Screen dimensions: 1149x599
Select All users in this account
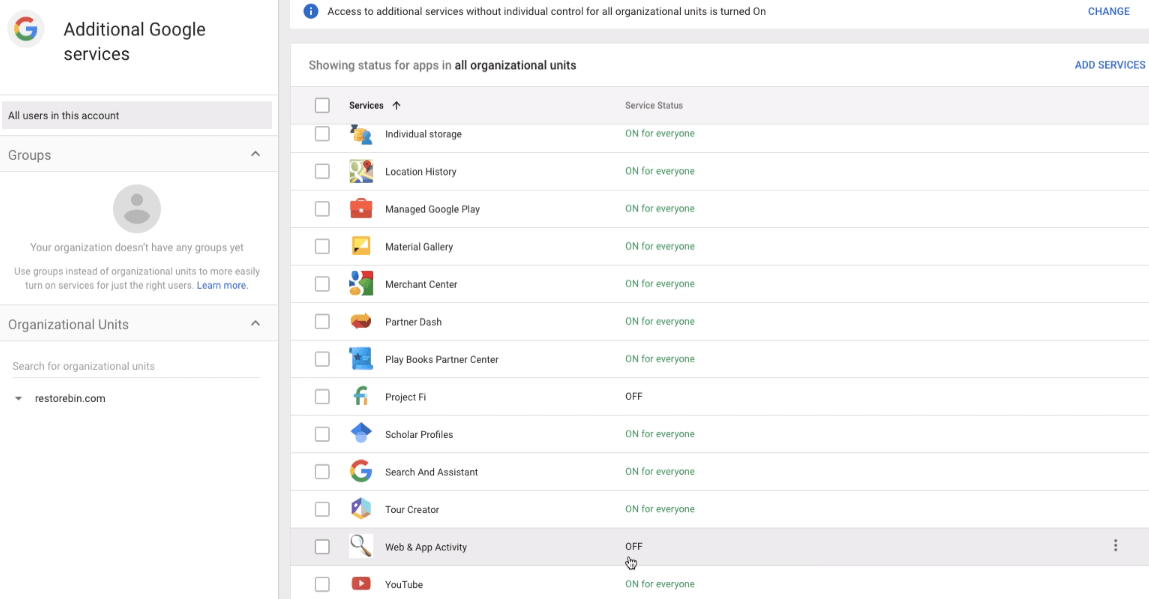tap(137, 115)
